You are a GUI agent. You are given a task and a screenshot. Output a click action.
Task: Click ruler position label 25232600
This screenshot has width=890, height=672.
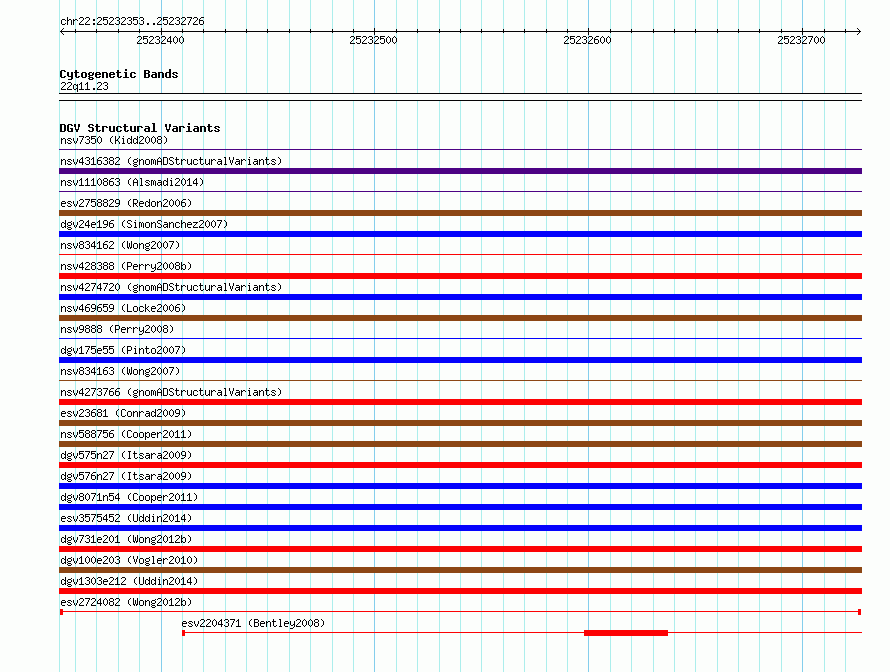tap(587, 40)
